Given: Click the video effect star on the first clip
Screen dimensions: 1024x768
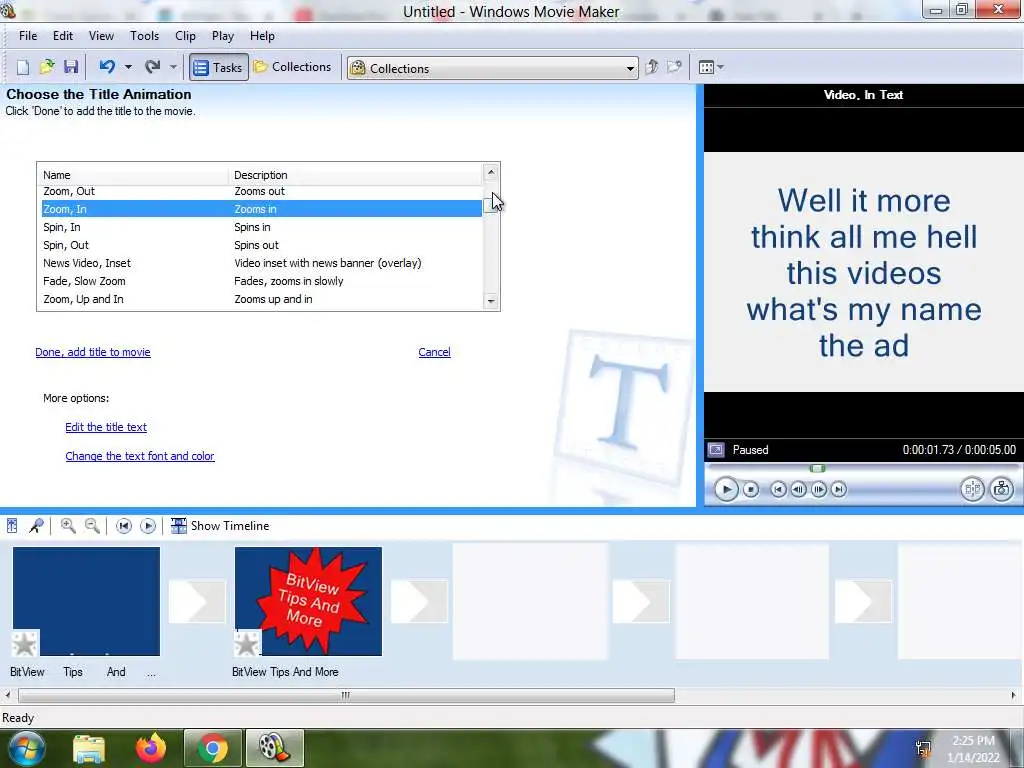Looking at the screenshot, I should click(25, 644).
